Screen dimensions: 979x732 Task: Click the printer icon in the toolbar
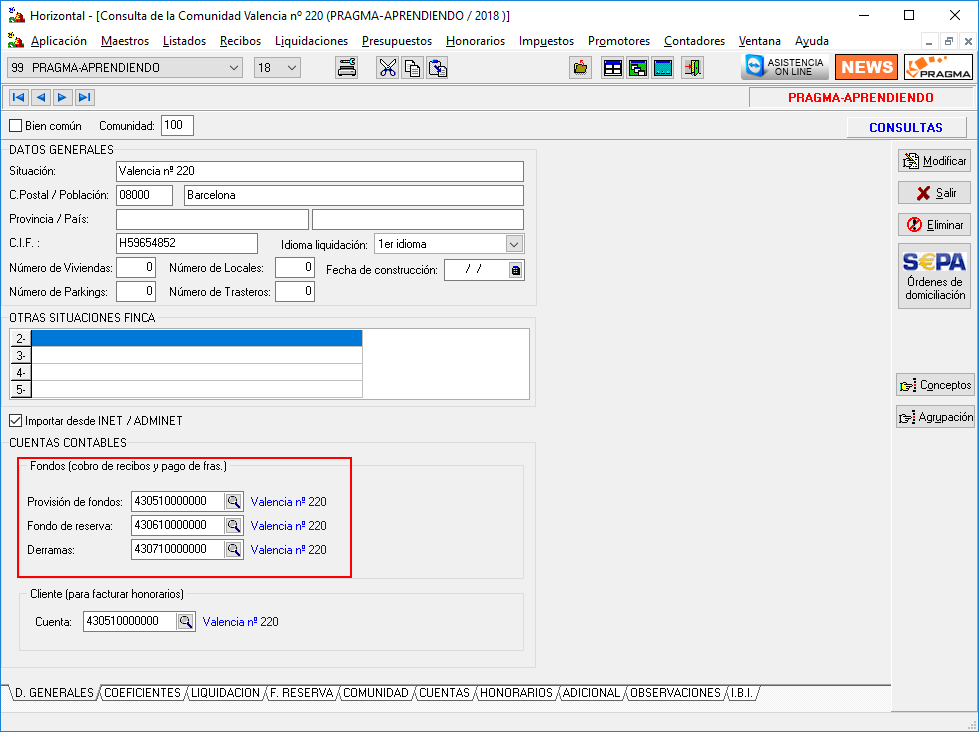click(x=347, y=68)
